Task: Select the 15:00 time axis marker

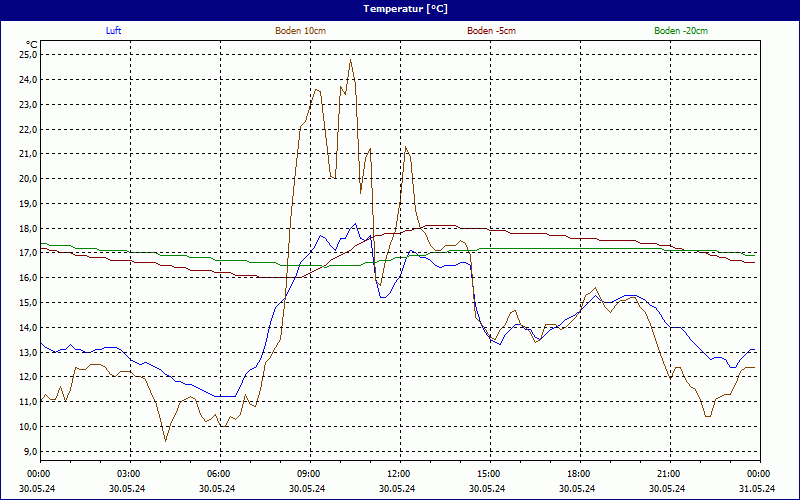Action: click(x=489, y=474)
